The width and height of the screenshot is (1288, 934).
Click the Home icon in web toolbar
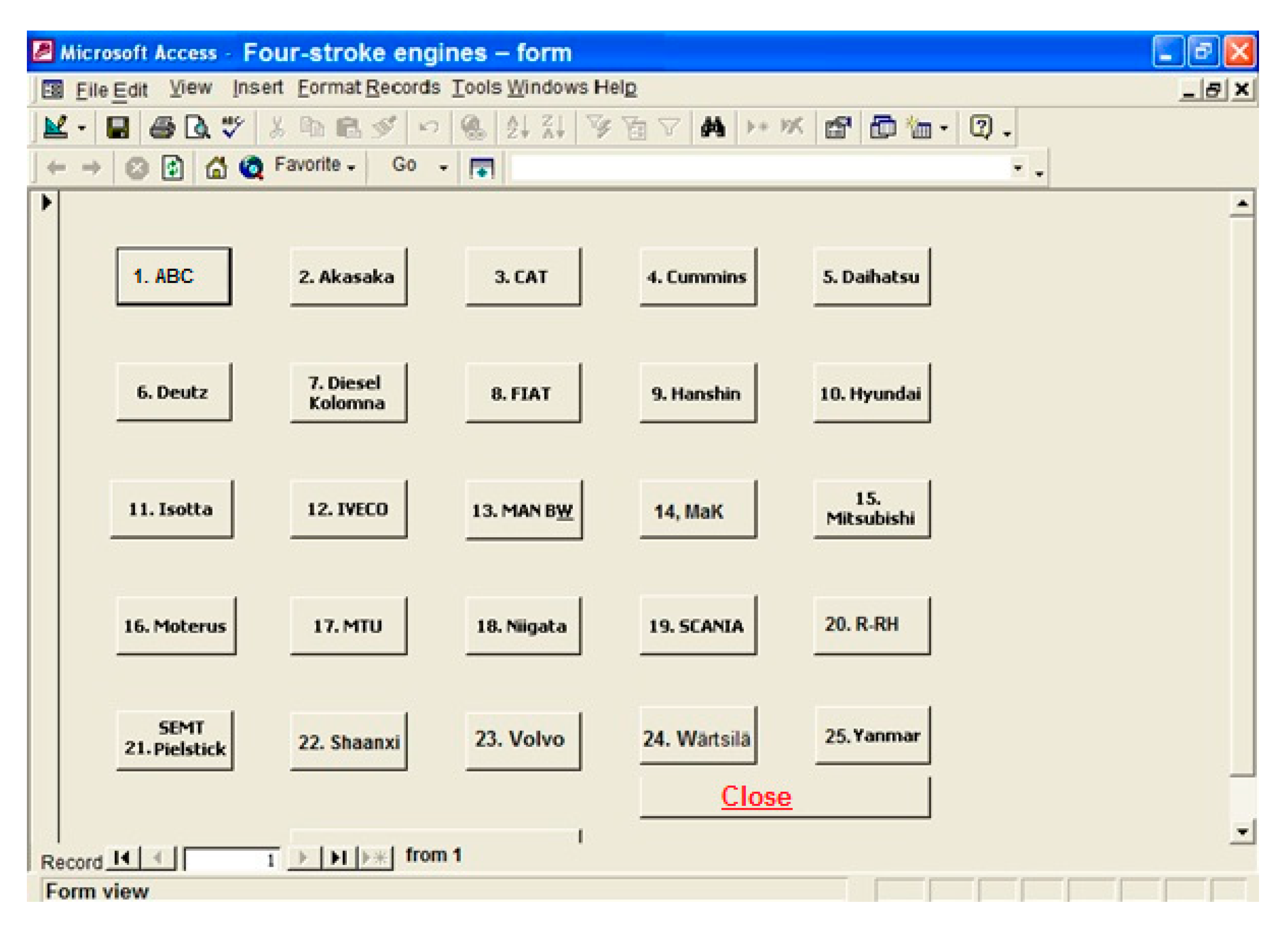point(217,168)
